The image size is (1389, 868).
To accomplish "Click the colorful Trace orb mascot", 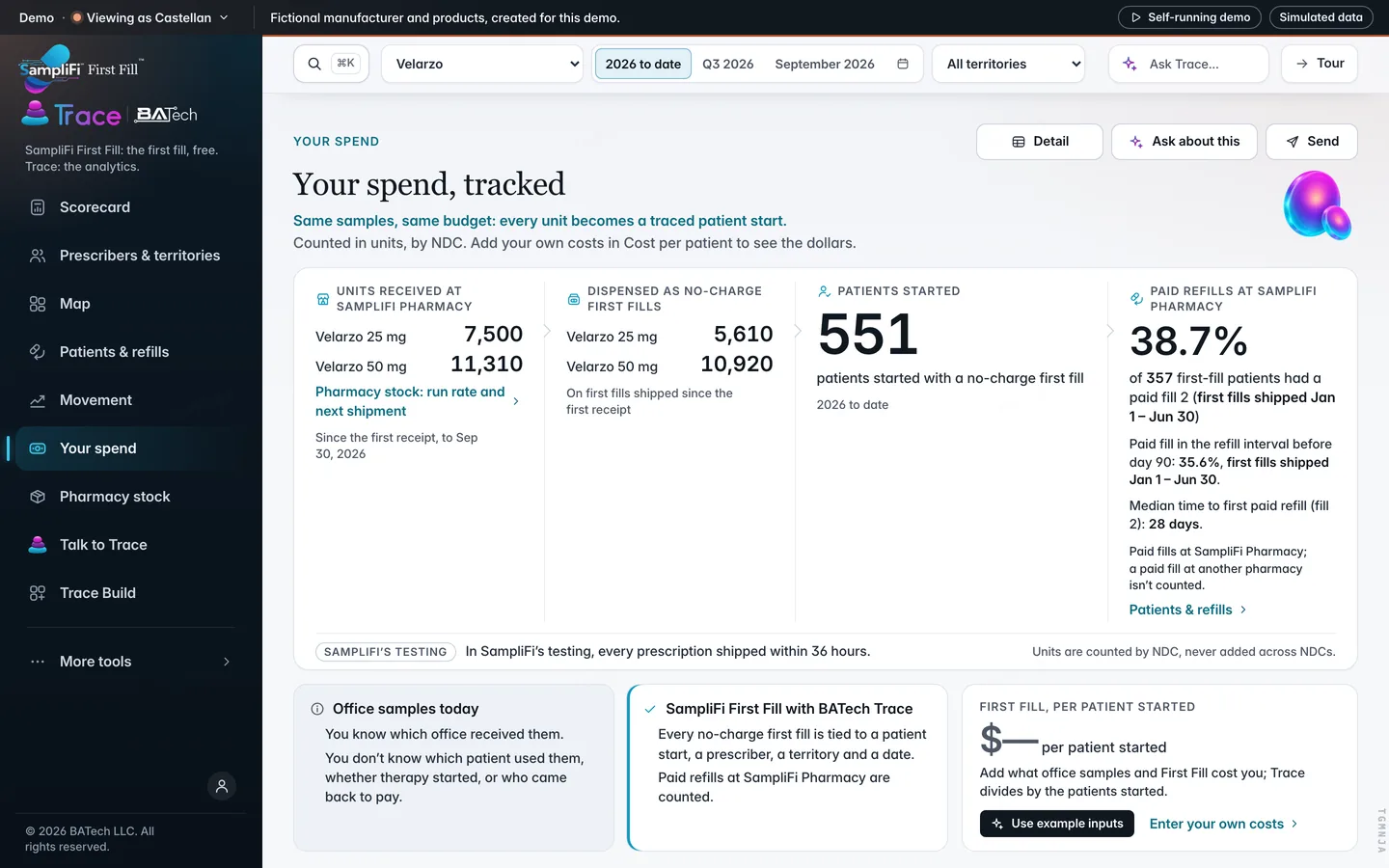I will point(1318,204).
